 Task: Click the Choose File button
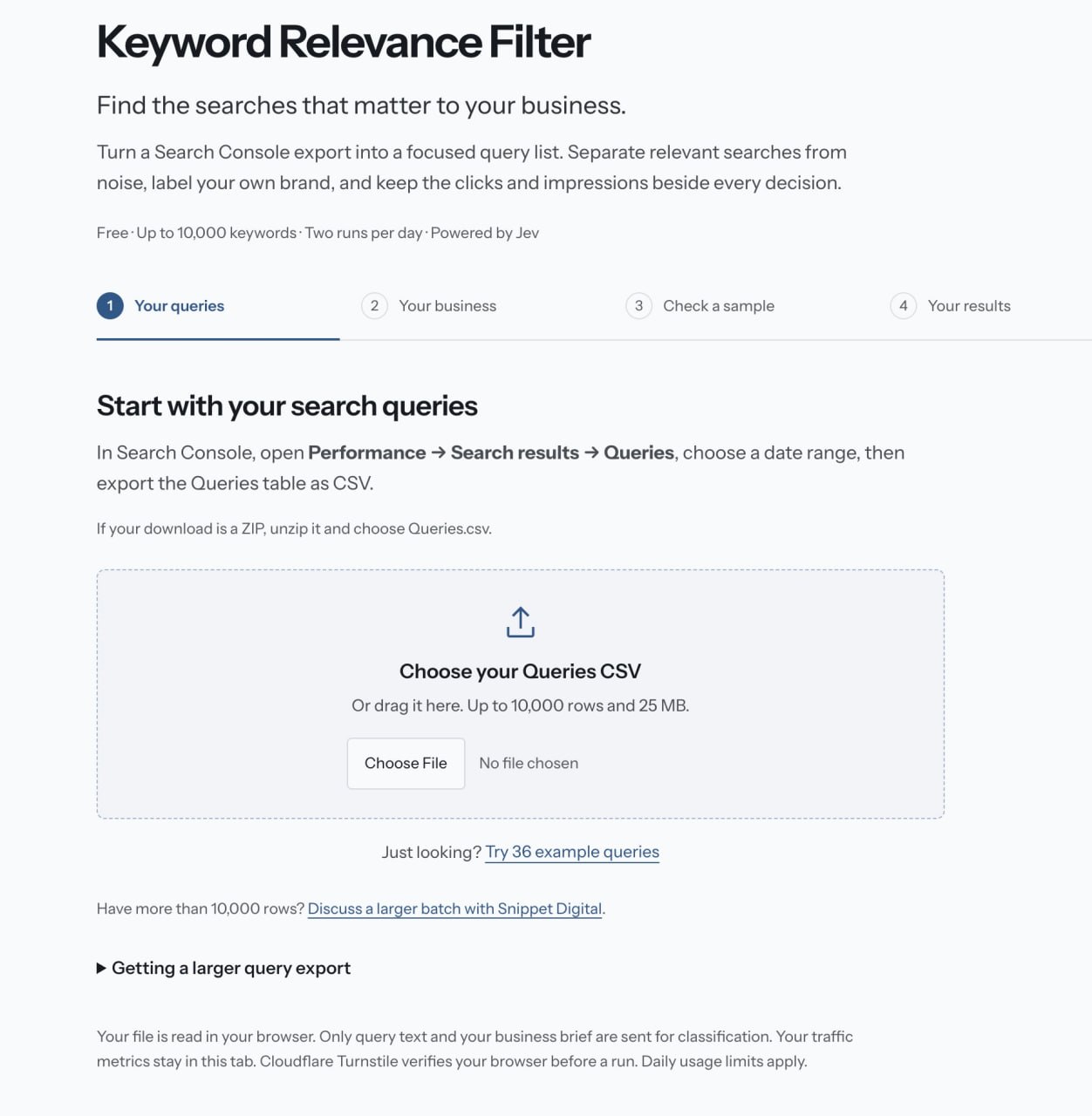pos(406,764)
